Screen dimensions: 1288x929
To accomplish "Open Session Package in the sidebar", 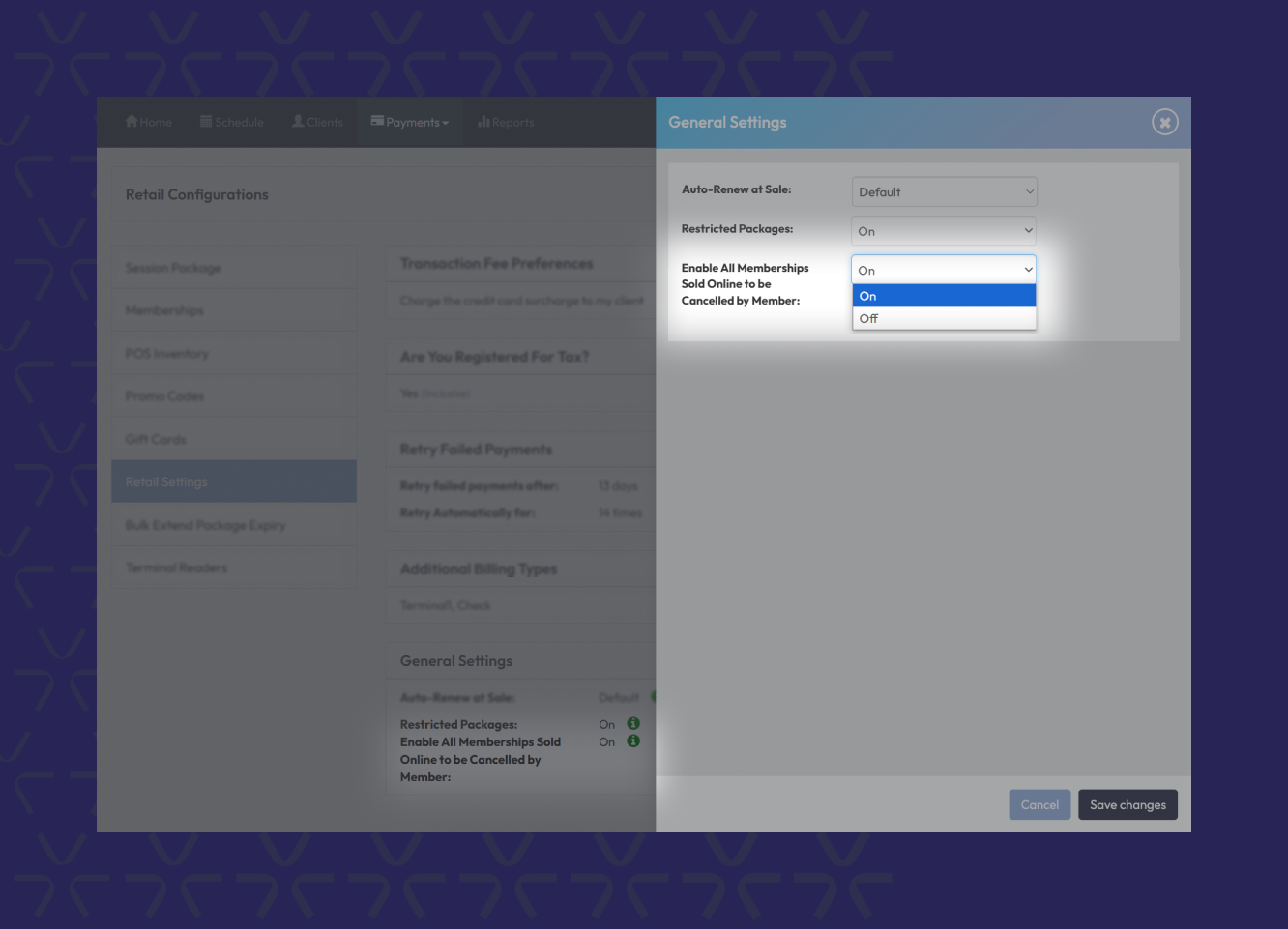I will [x=234, y=268].
